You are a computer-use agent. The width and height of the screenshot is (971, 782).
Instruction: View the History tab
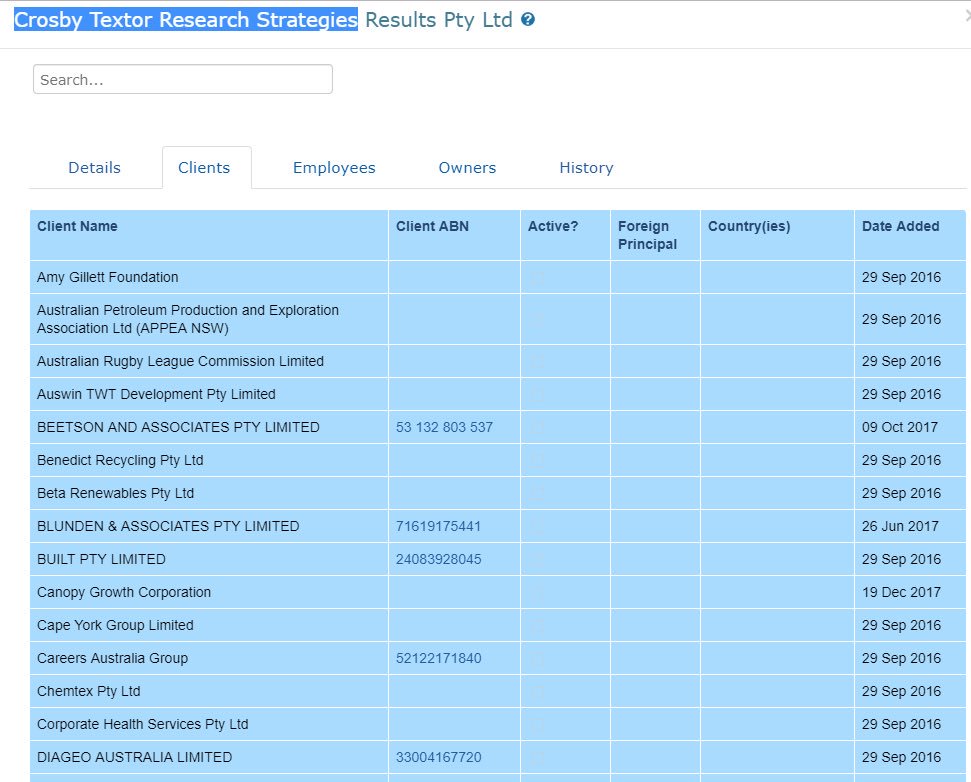[586, 168]
